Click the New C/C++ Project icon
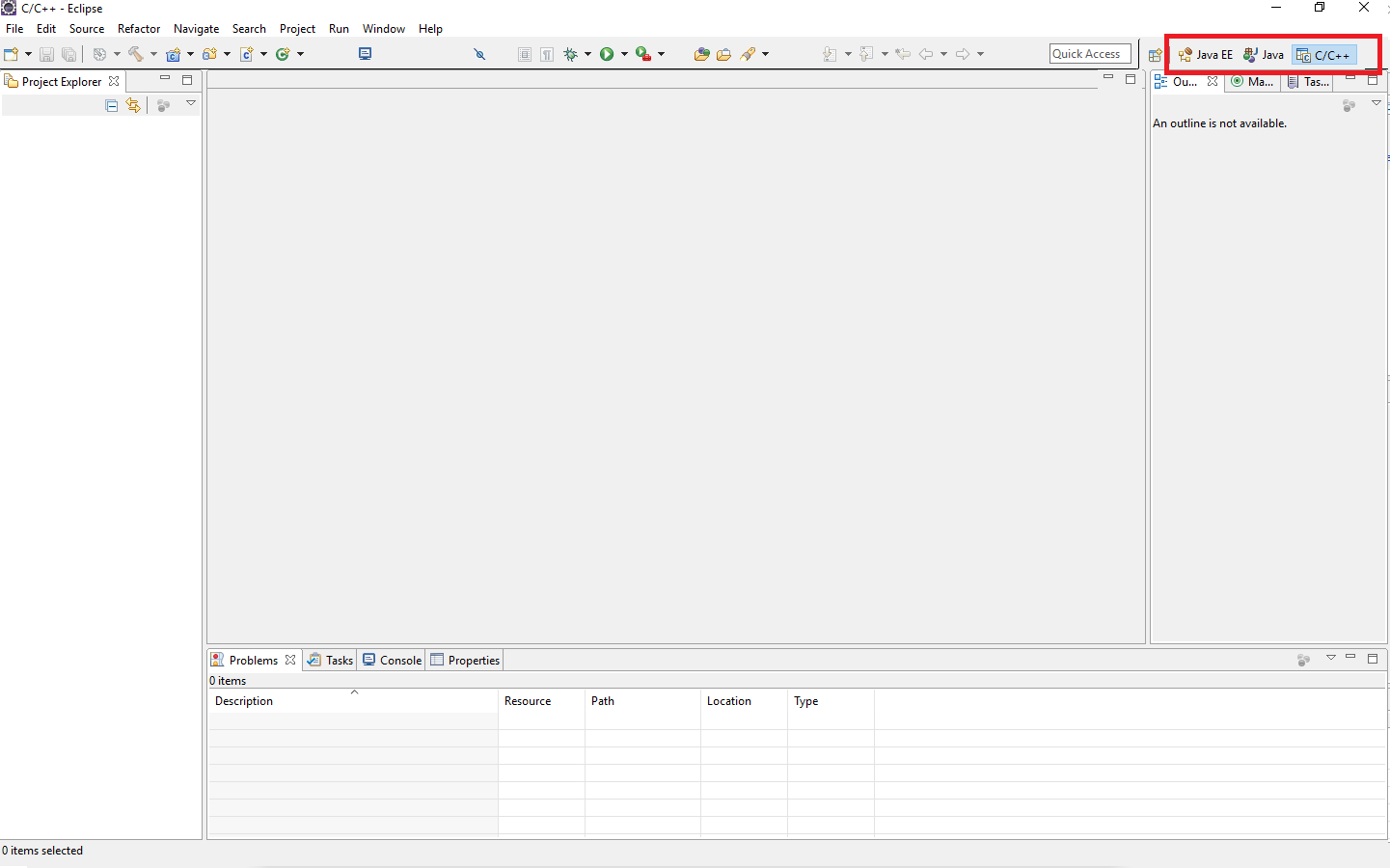 pyautogui.click(x=174, y=54)
